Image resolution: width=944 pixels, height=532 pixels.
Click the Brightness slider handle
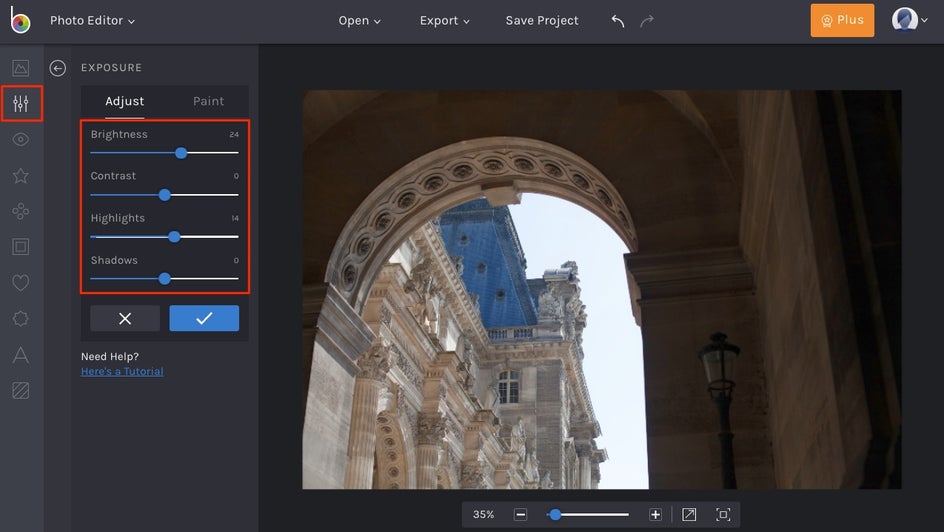tap(181, 153)
